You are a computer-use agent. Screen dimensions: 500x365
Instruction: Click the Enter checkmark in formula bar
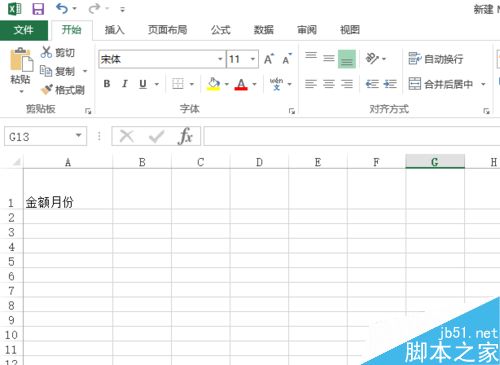point(156,136)
